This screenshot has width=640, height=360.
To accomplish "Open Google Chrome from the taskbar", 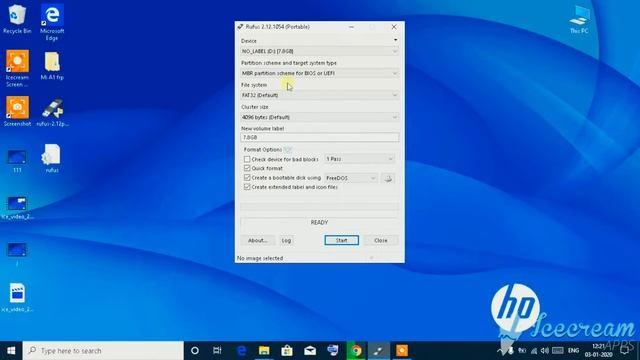I will click(x=356, y=351).
